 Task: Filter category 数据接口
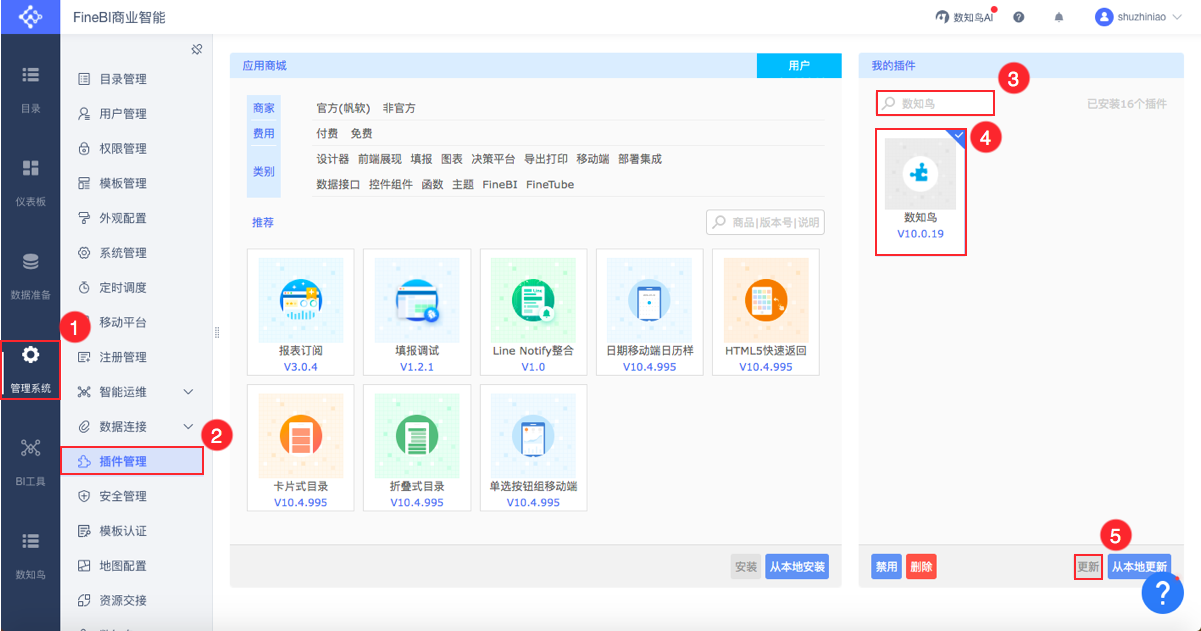[x=338, y=184]
